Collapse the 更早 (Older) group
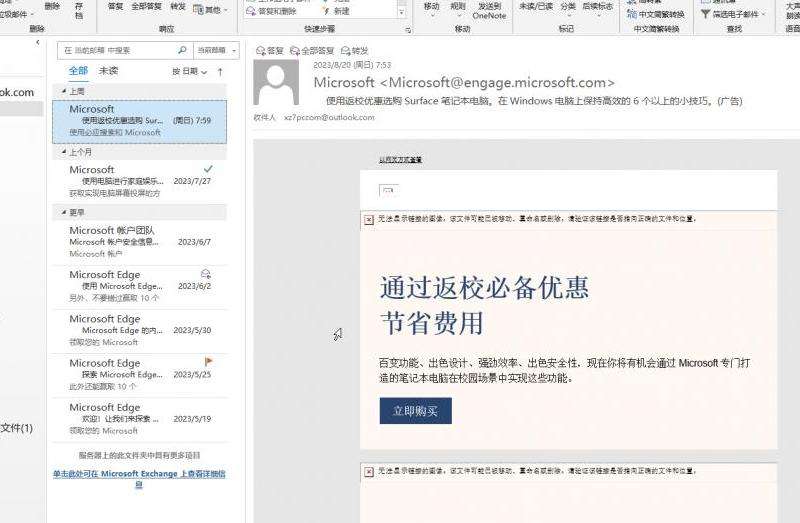Viewport: 800px width, 523px height. (x=64, y=212)
